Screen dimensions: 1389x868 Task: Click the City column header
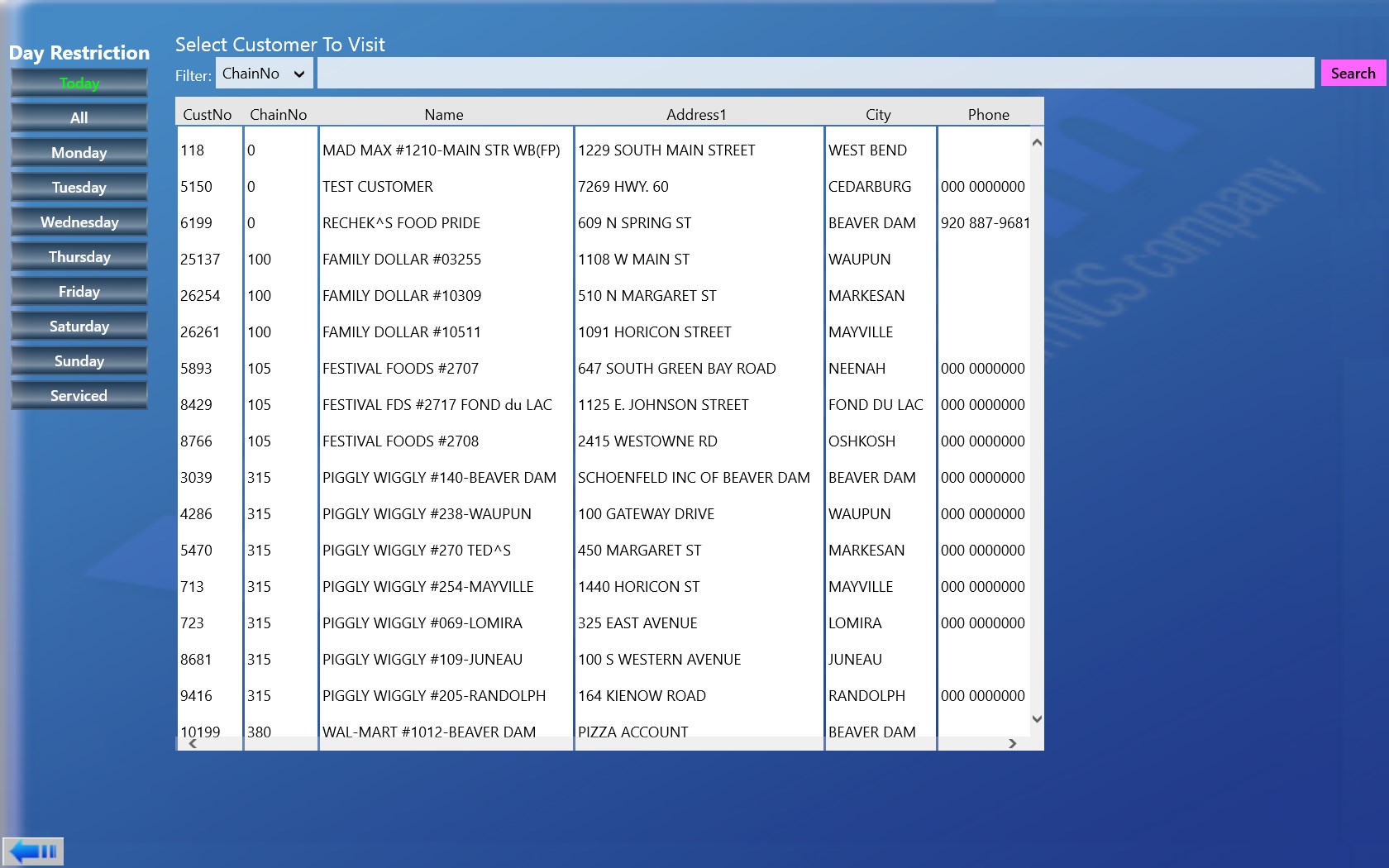[878, 115]
